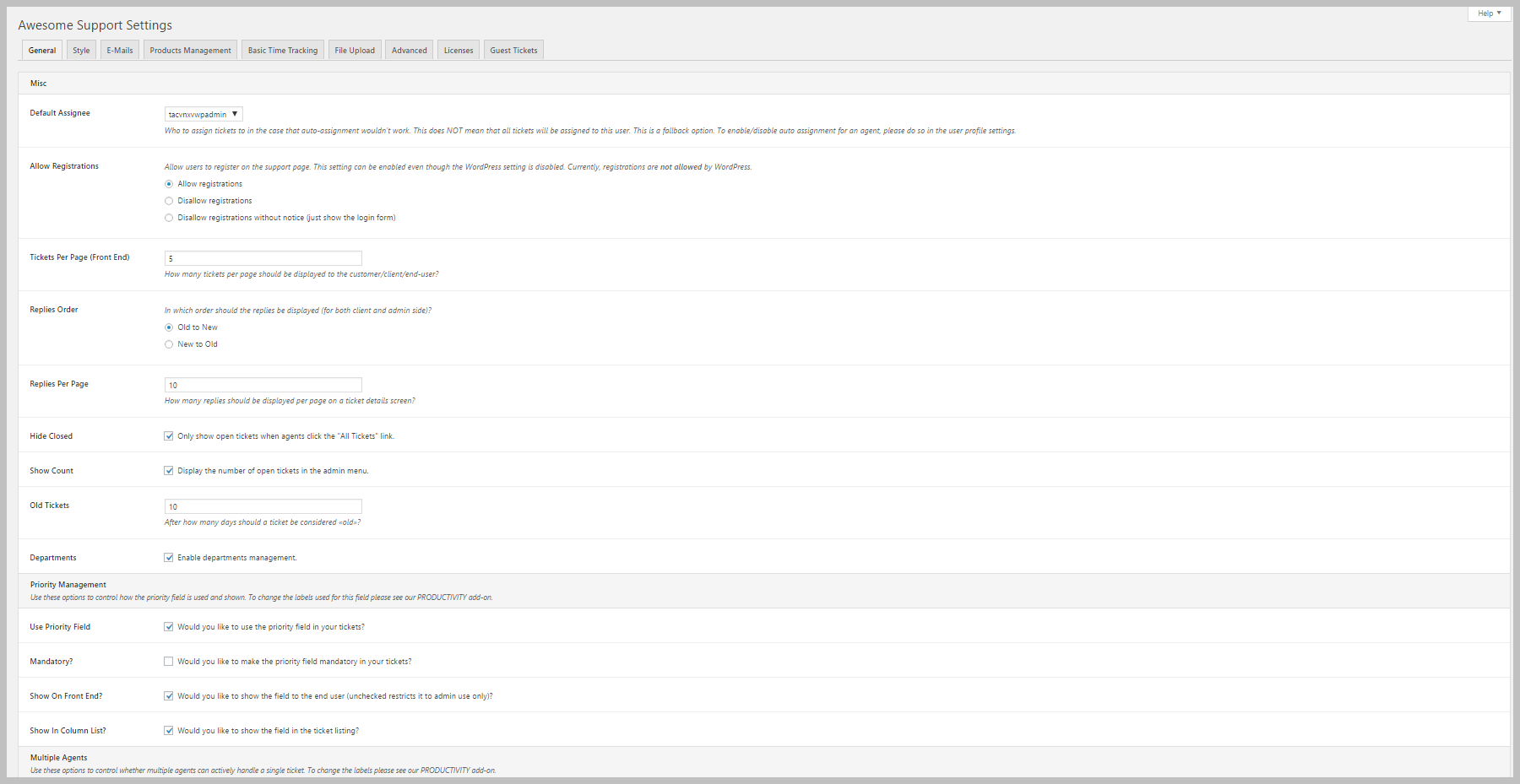Open the Advanced settings tab
This screenshot has width=1520, height=784.
pyautogui.click(x=410, y=51)
